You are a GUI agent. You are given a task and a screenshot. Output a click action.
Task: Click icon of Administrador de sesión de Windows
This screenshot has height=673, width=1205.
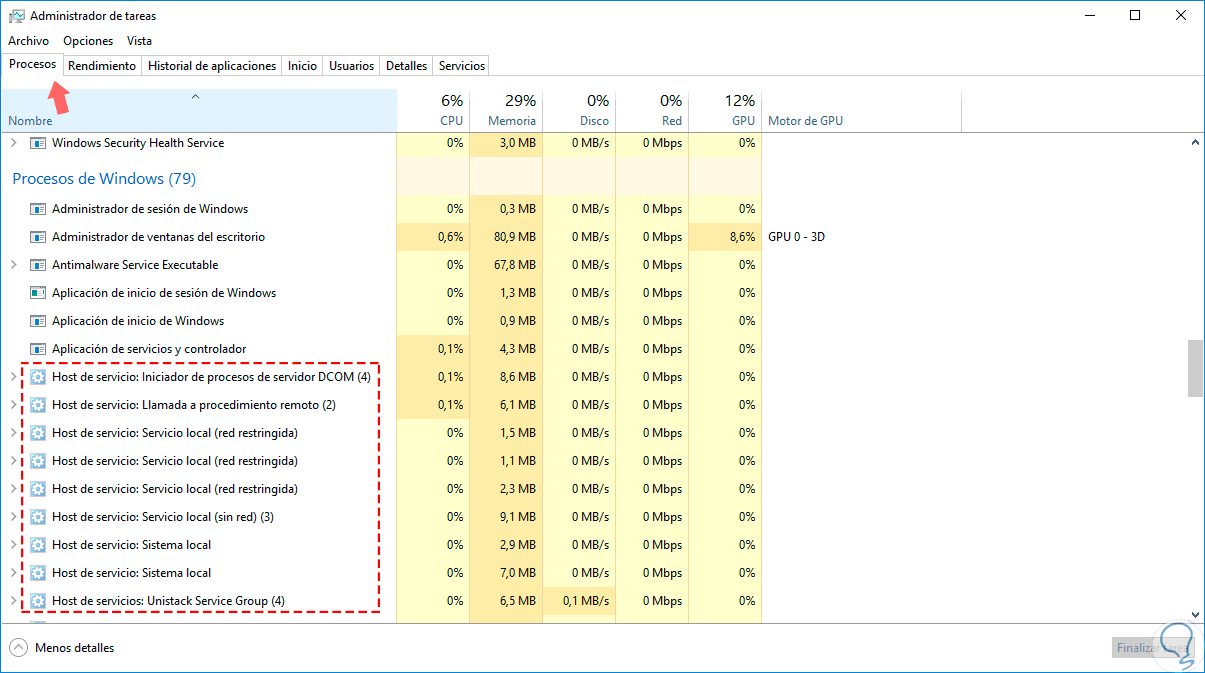pyautogui.click(x=38, y=209)
